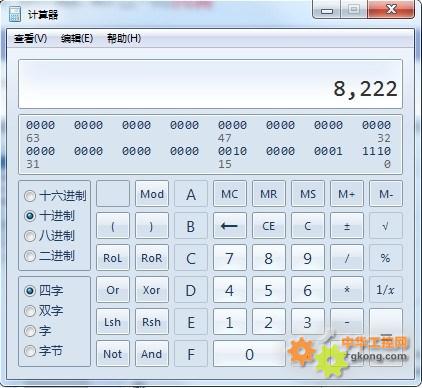Click the Xor button
This screenshot has height=388, width=422.
(x=152, y=290)
